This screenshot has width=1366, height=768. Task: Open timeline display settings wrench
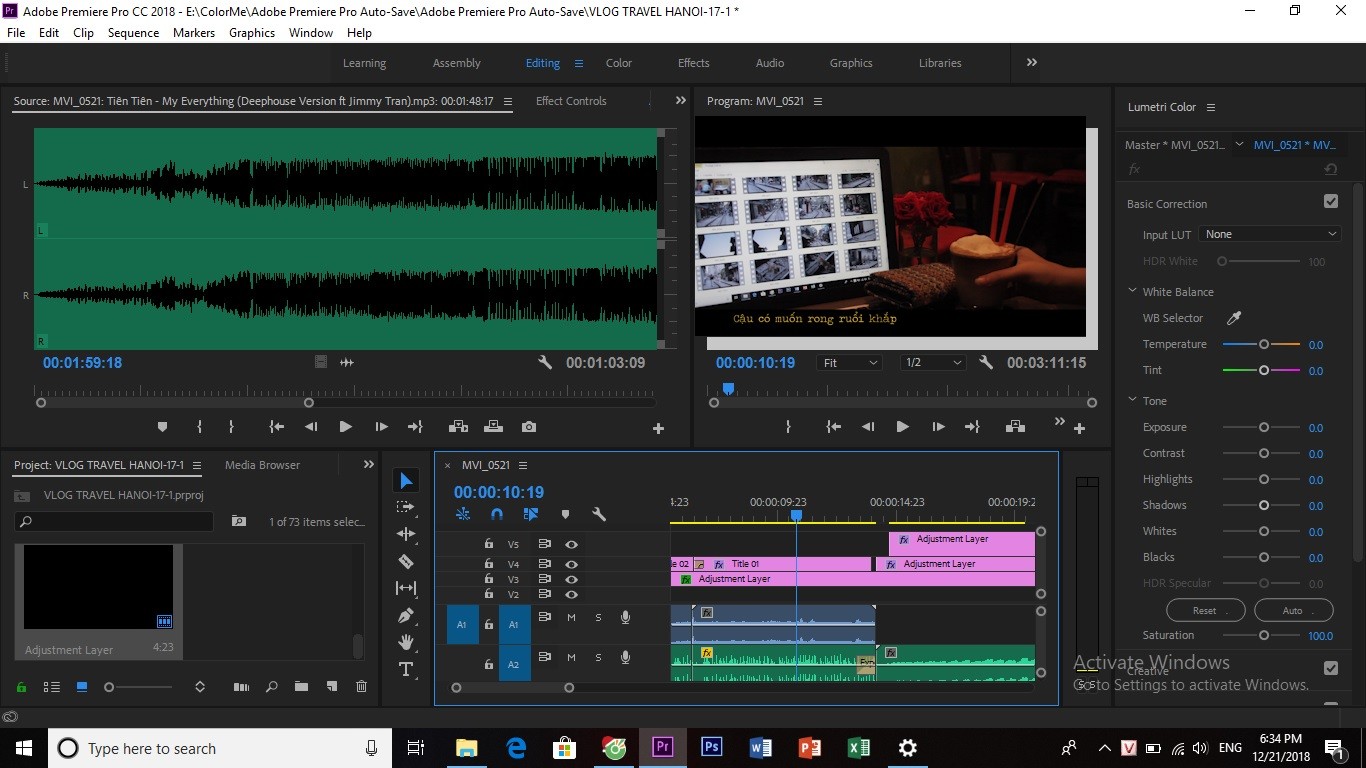coord(599,514)
